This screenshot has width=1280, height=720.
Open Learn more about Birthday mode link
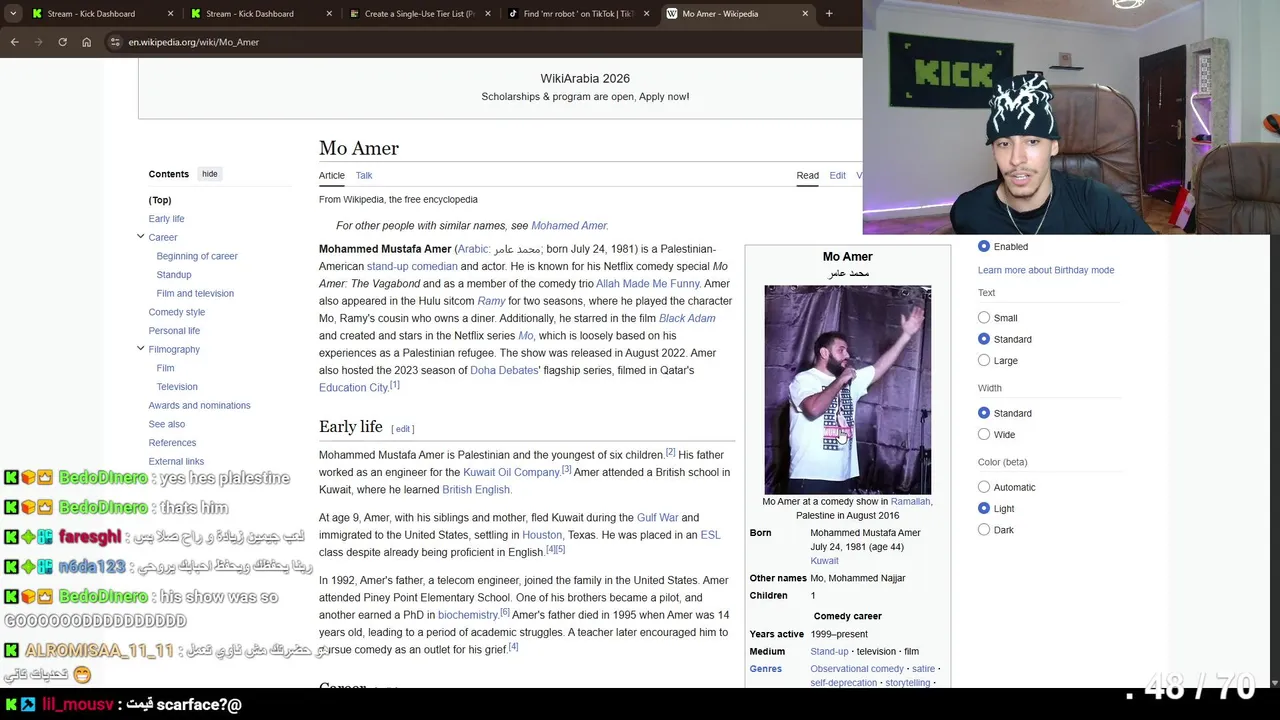tap(1046, 270)
